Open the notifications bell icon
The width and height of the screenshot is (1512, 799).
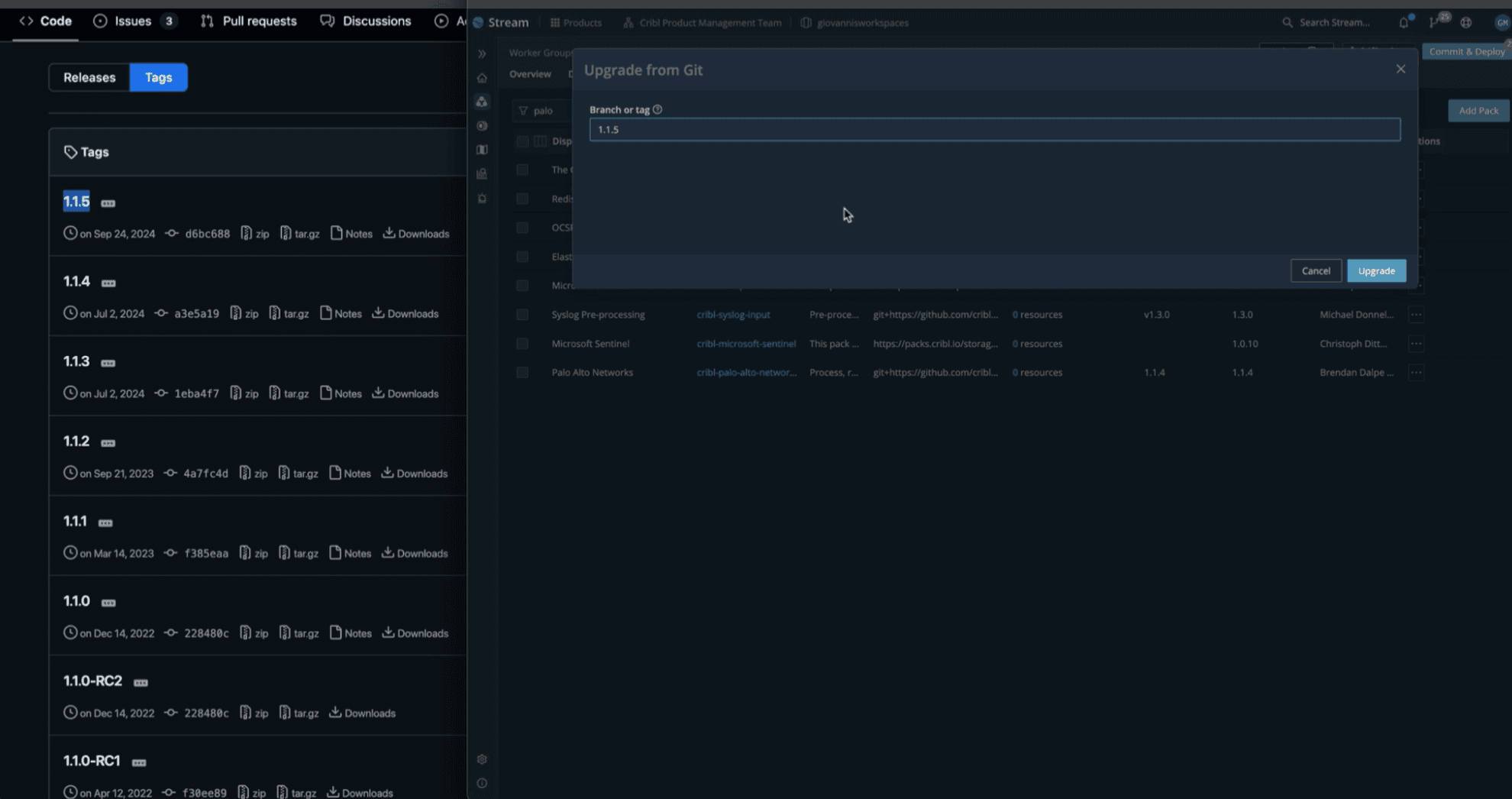click(x=1404, y=22)
